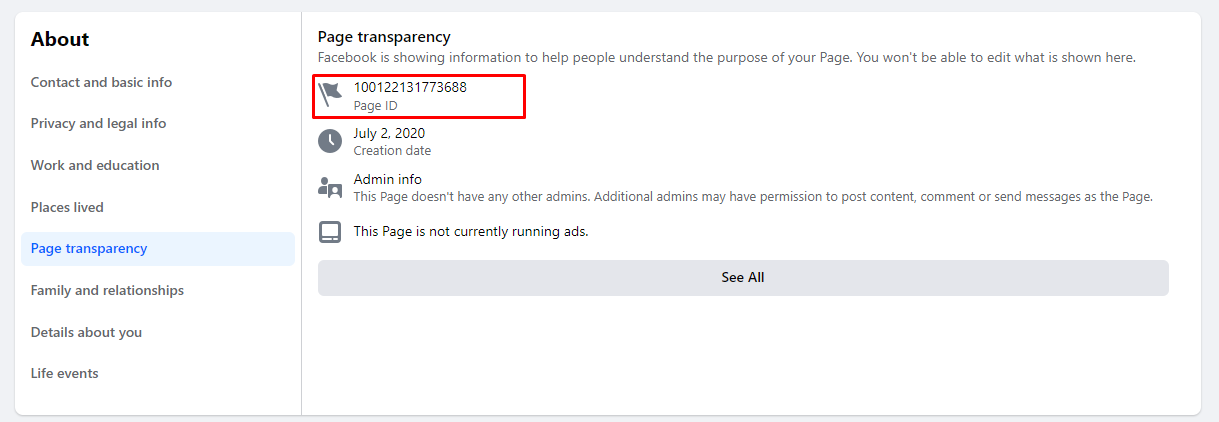1219x422 pixels.
Task: Click the clock icon beside Creation date
Action: click(330, 141)
